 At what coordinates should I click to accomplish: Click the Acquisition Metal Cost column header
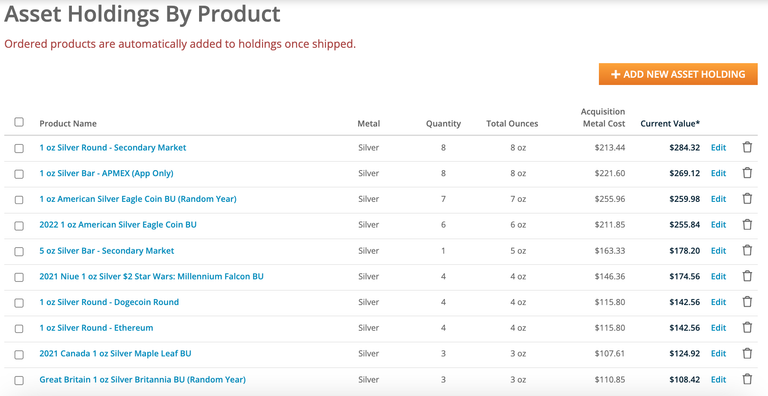point(603,118)
